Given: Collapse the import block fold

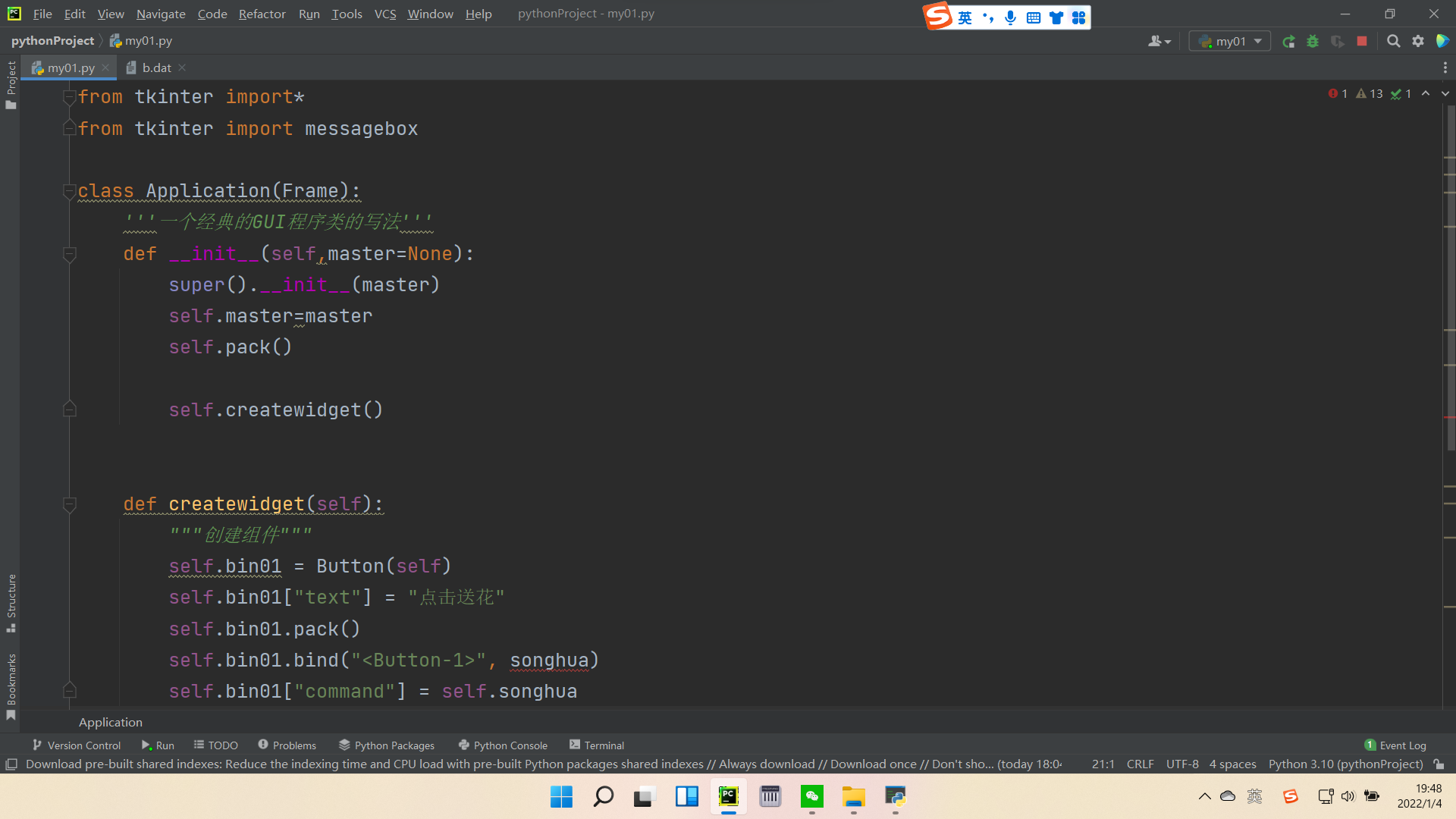Looking at the screenshot, I should point(70,97).
